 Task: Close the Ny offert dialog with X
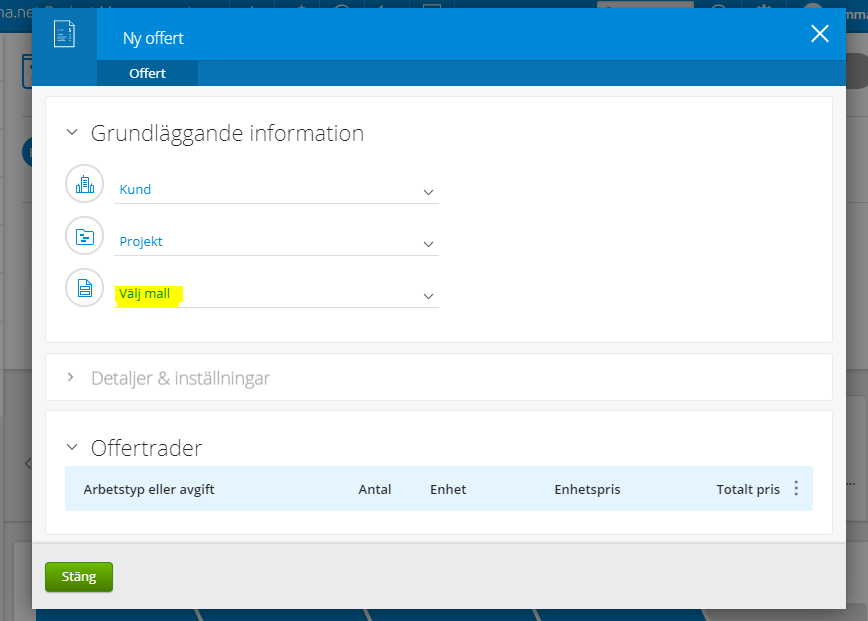point(820,34)
